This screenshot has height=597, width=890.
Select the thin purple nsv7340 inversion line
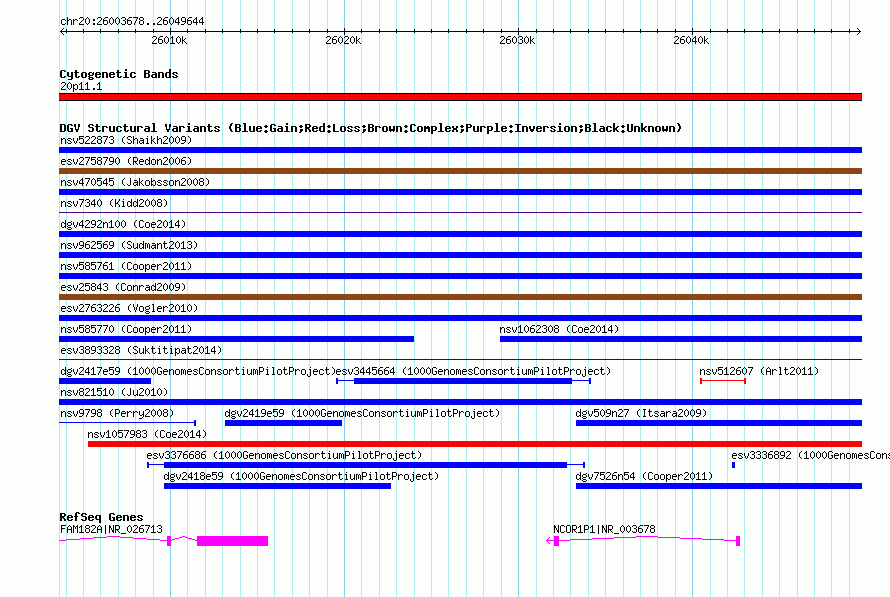coord(460,213)
